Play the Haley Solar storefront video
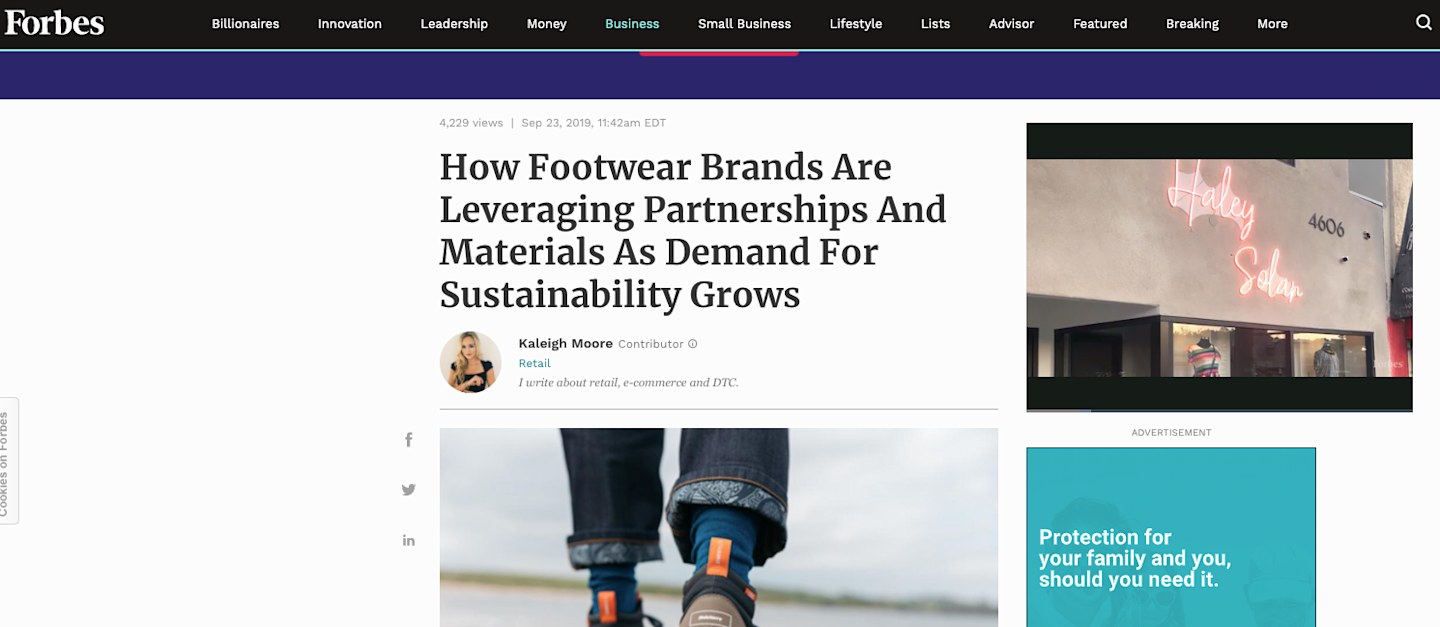 tap(1219, 267)
